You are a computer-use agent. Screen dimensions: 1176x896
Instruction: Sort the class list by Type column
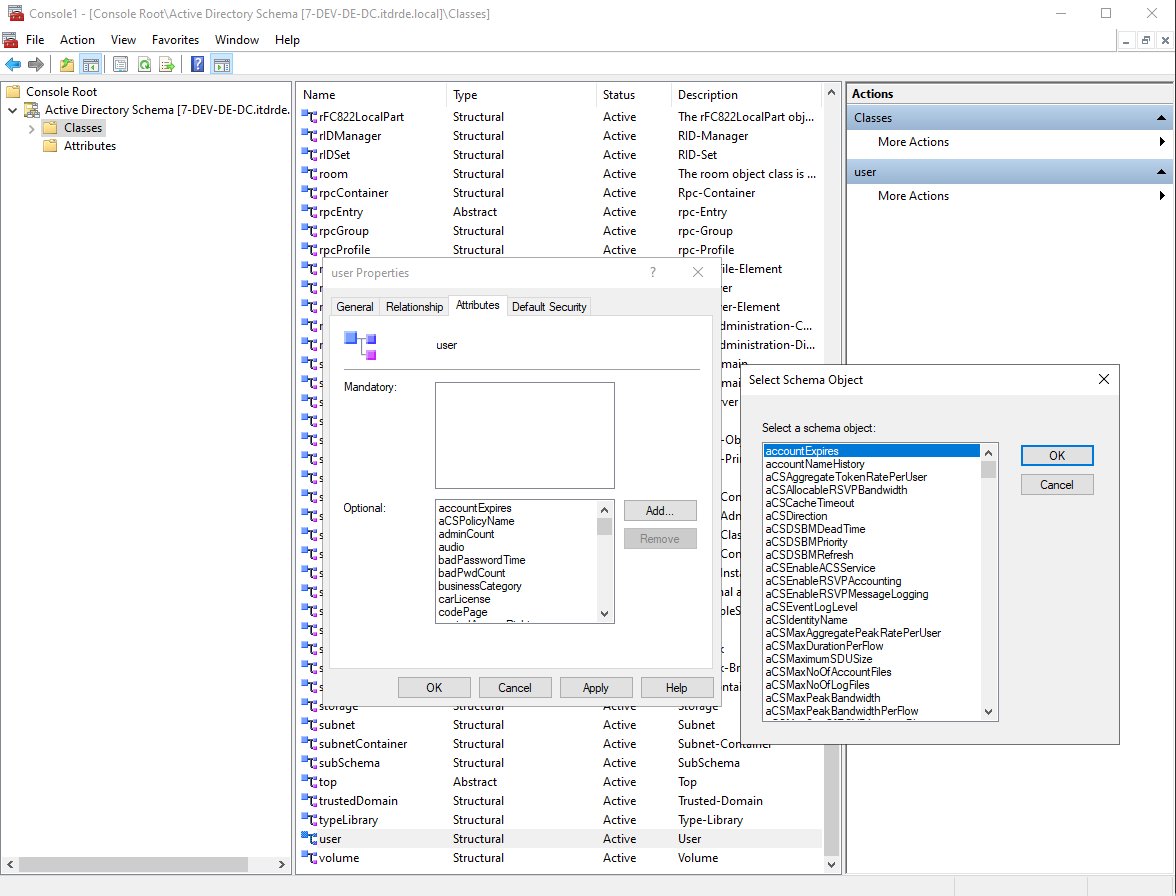click(521, 95)
